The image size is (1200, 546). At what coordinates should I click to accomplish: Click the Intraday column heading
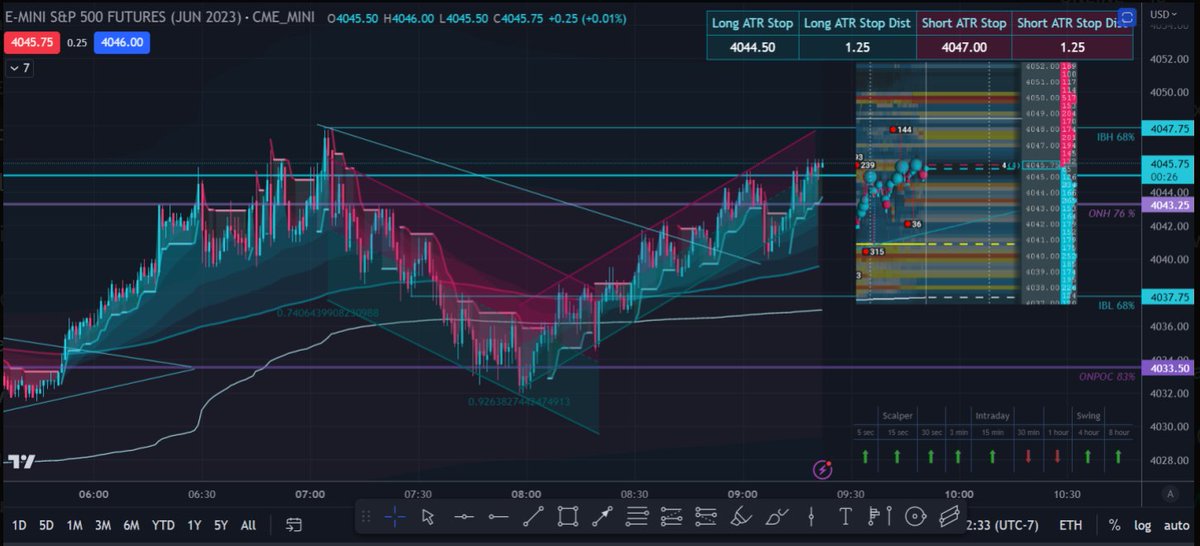[x=992, y=414]
